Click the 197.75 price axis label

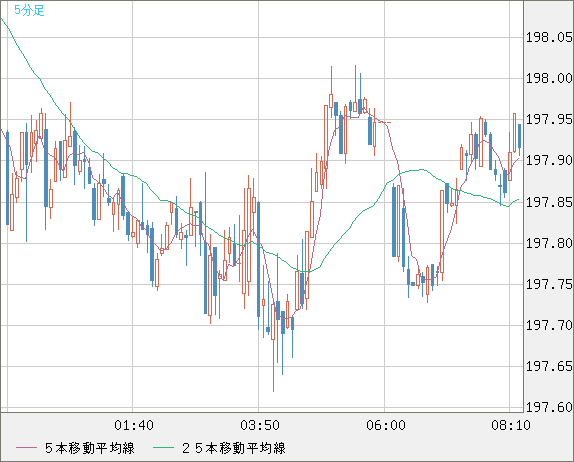click(x=549, y=284)
